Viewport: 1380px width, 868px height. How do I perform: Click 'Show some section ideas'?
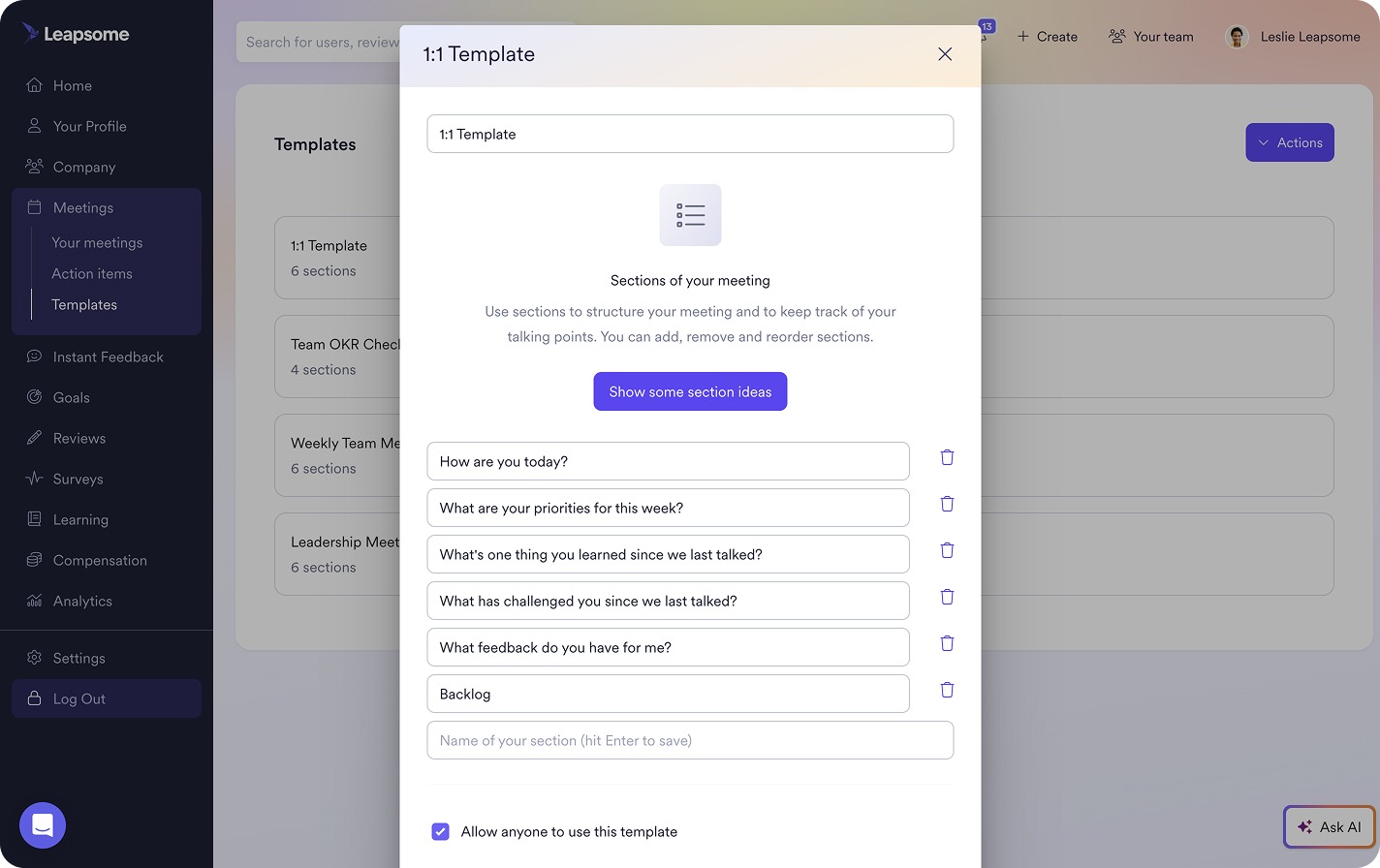[x=690, y=391]
